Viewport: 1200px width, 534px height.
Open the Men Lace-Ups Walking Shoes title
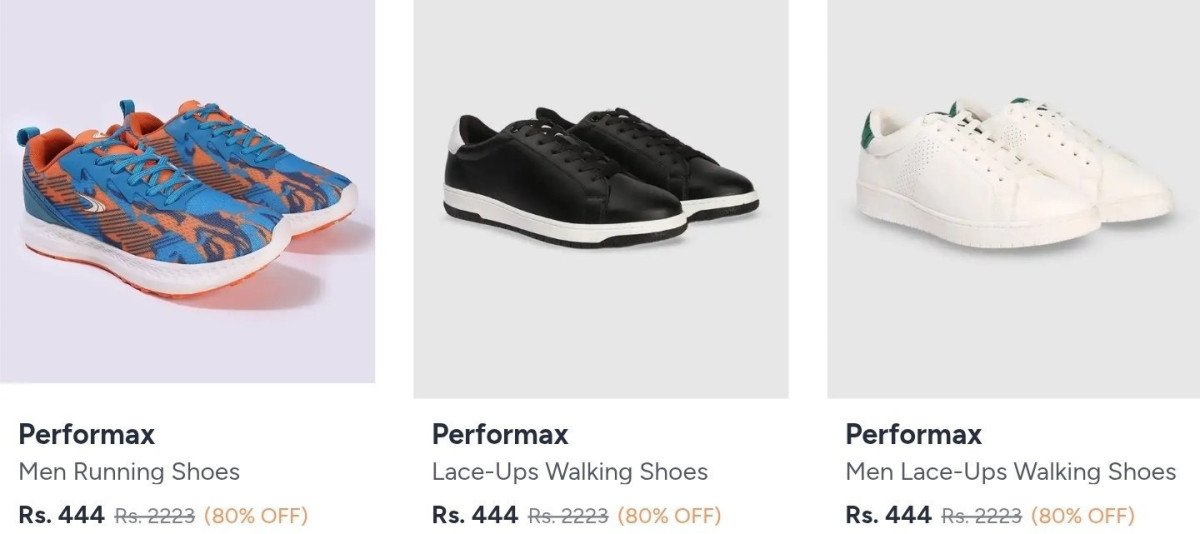[x=1011, y=472]
